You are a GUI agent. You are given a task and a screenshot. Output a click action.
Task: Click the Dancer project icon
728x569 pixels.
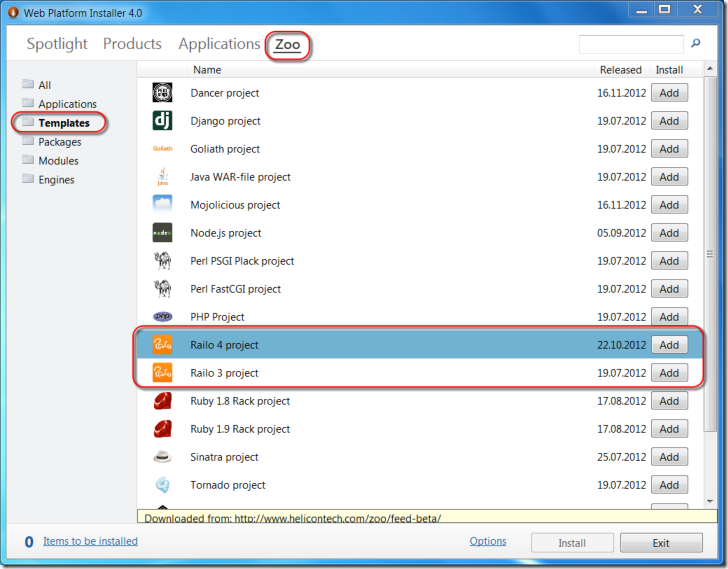tap(162, 93)
